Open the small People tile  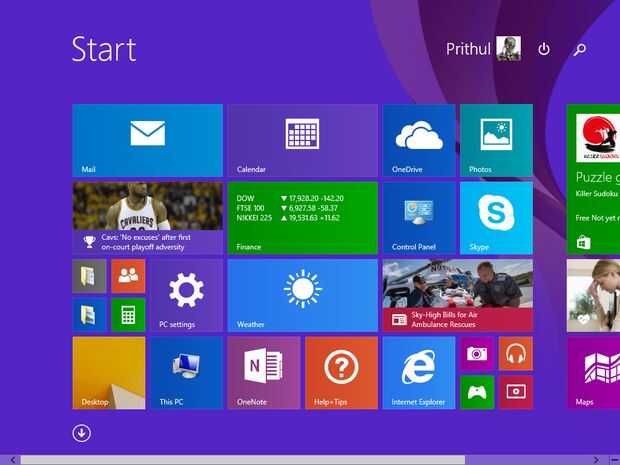[128, 276]
